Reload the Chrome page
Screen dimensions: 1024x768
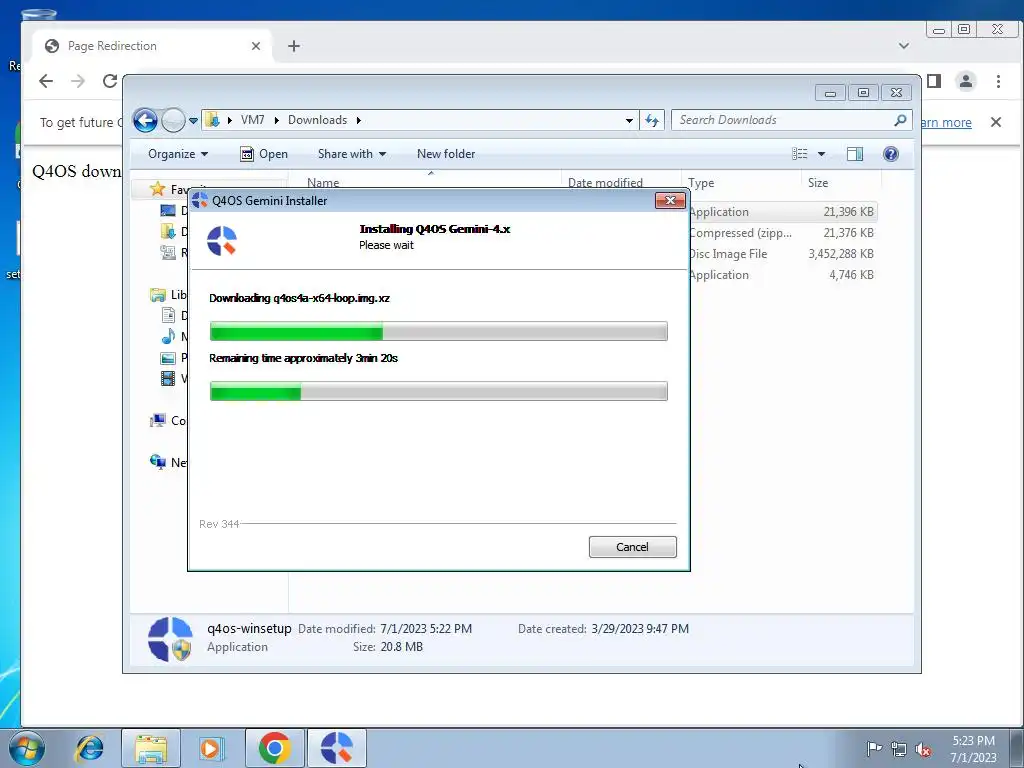(x=110, y=81)
